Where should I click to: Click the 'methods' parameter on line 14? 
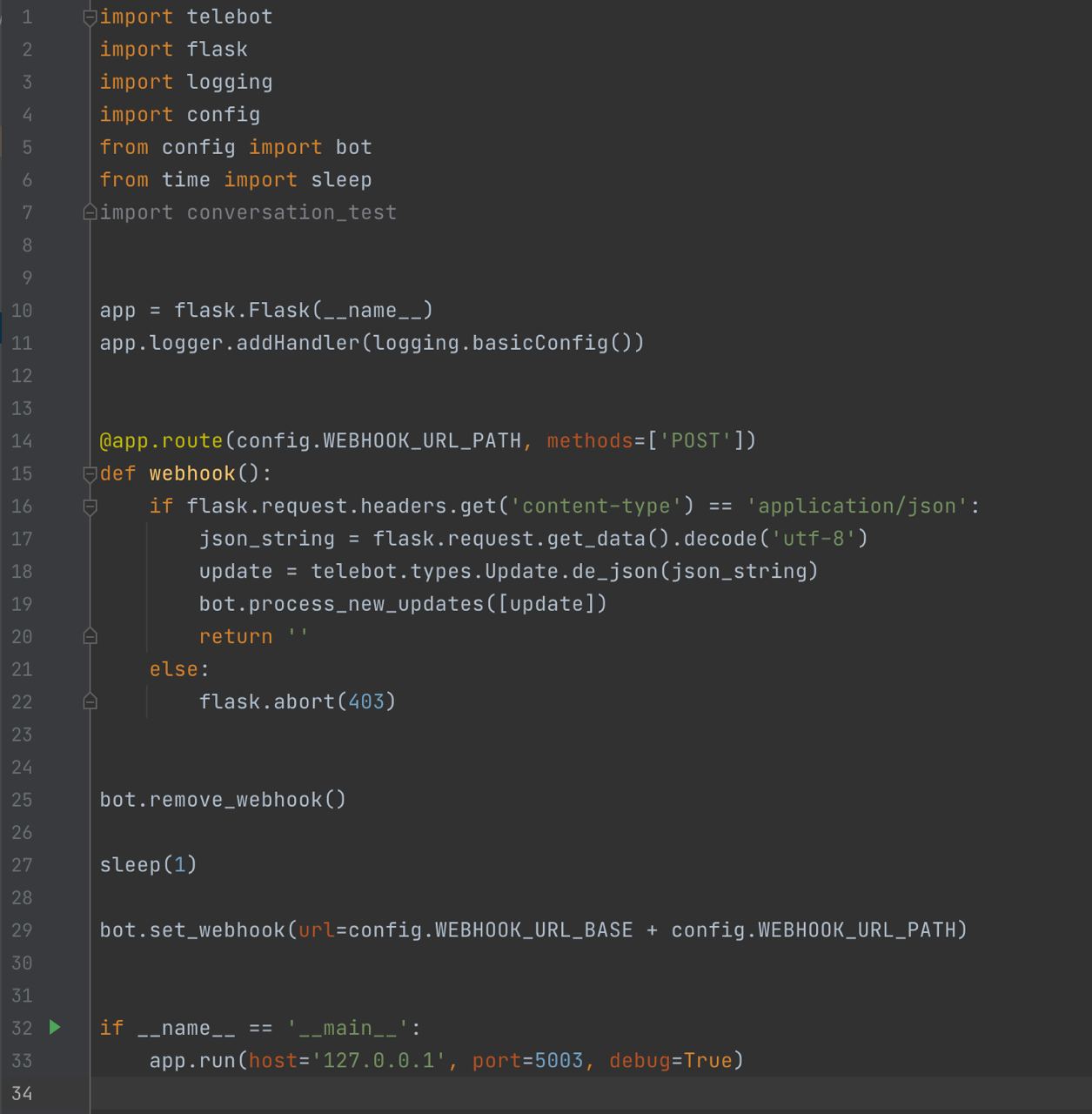pos(590,441)
